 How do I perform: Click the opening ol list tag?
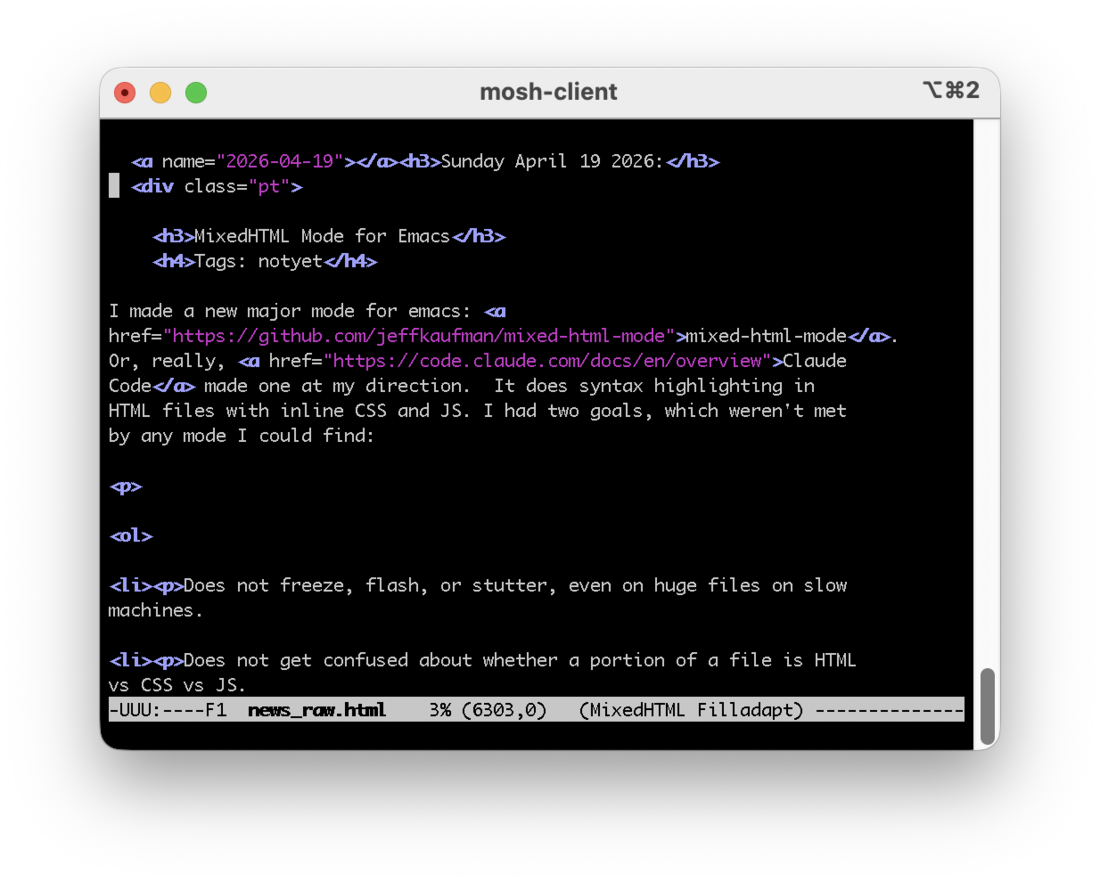click(x=130, y=535)
